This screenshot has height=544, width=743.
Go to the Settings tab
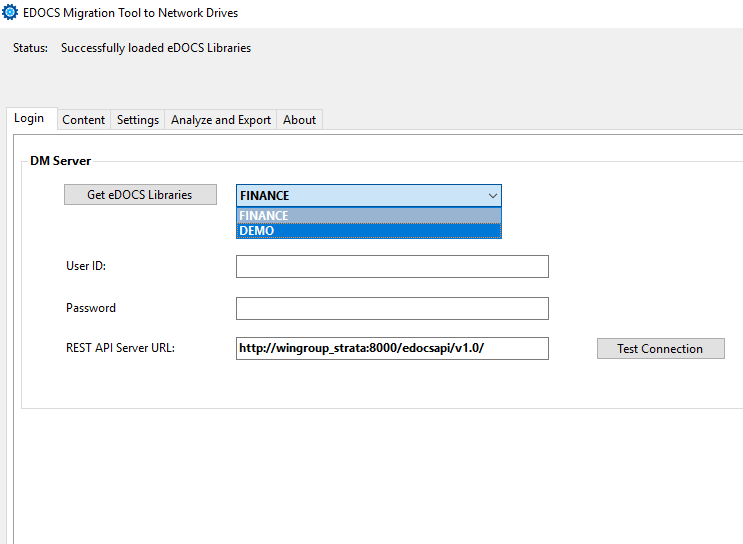click(x=138, y=120)
